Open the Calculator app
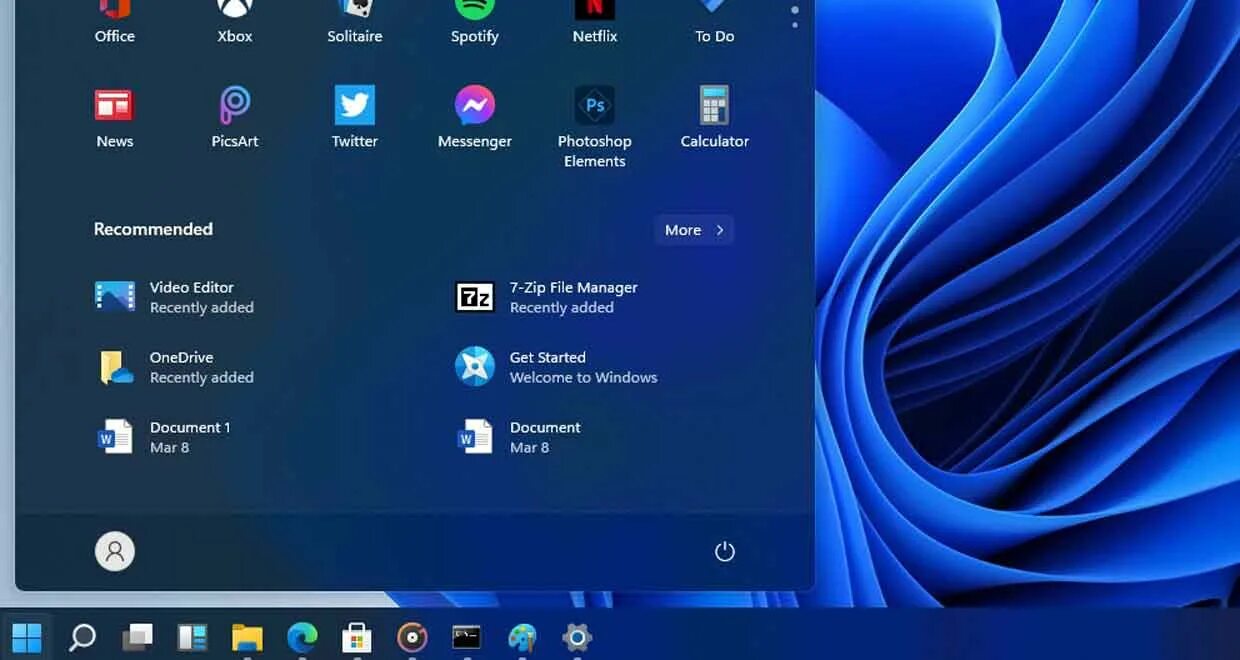This screenshot has height=660, width=1240. (x=715, y=117)
